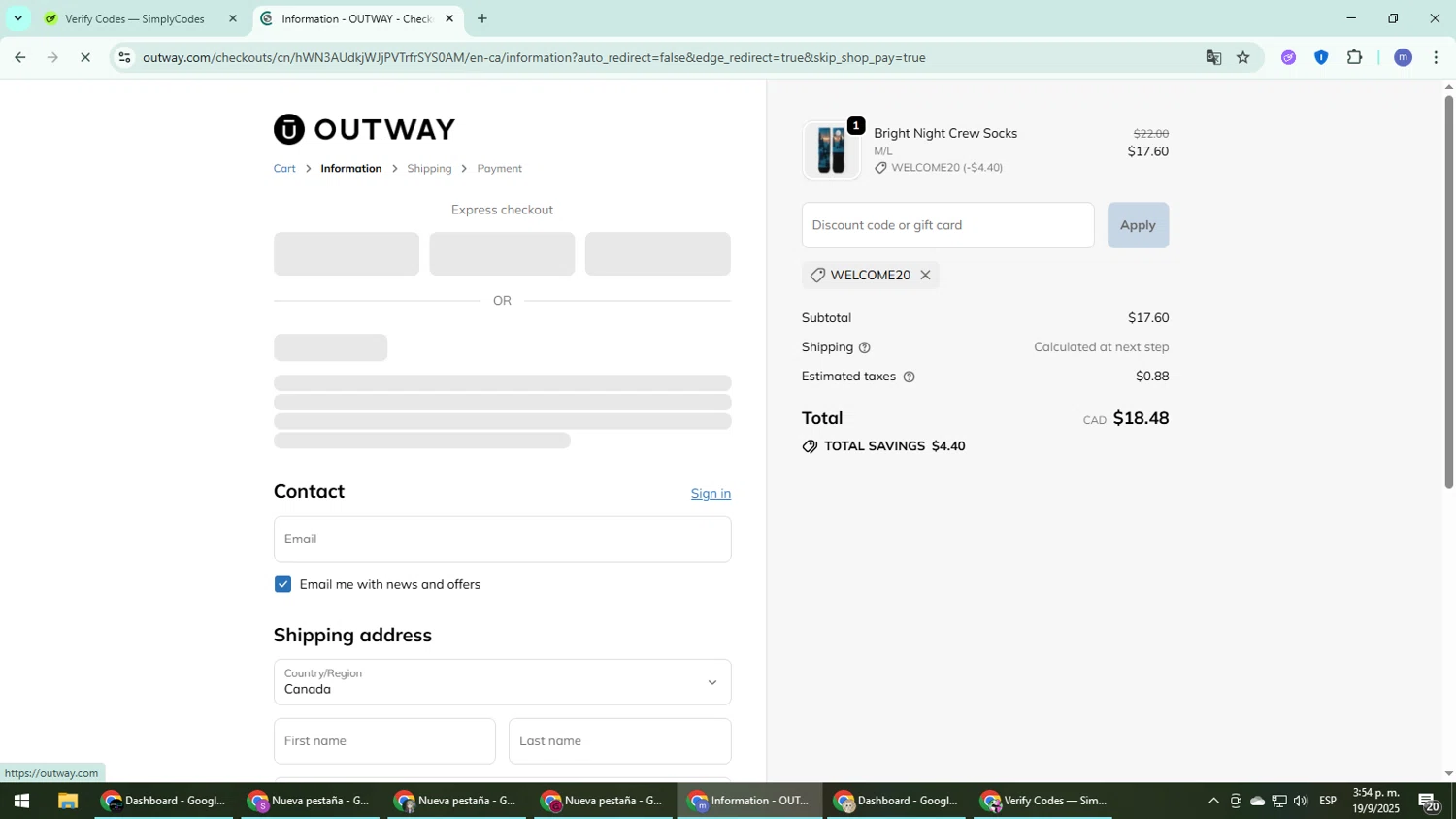Open a new browser tab
This screenshot has height=819, width=1456.
[482, 18]
